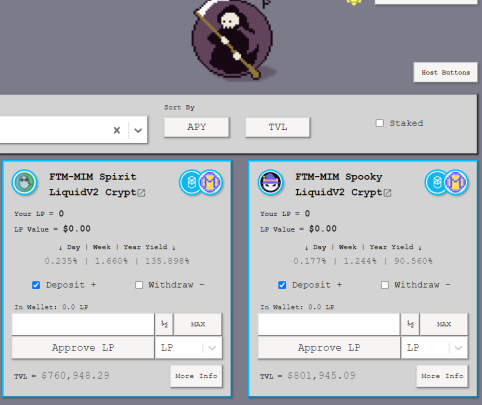
Task: Click the TVL value $760,948.29
Action: 75,376
